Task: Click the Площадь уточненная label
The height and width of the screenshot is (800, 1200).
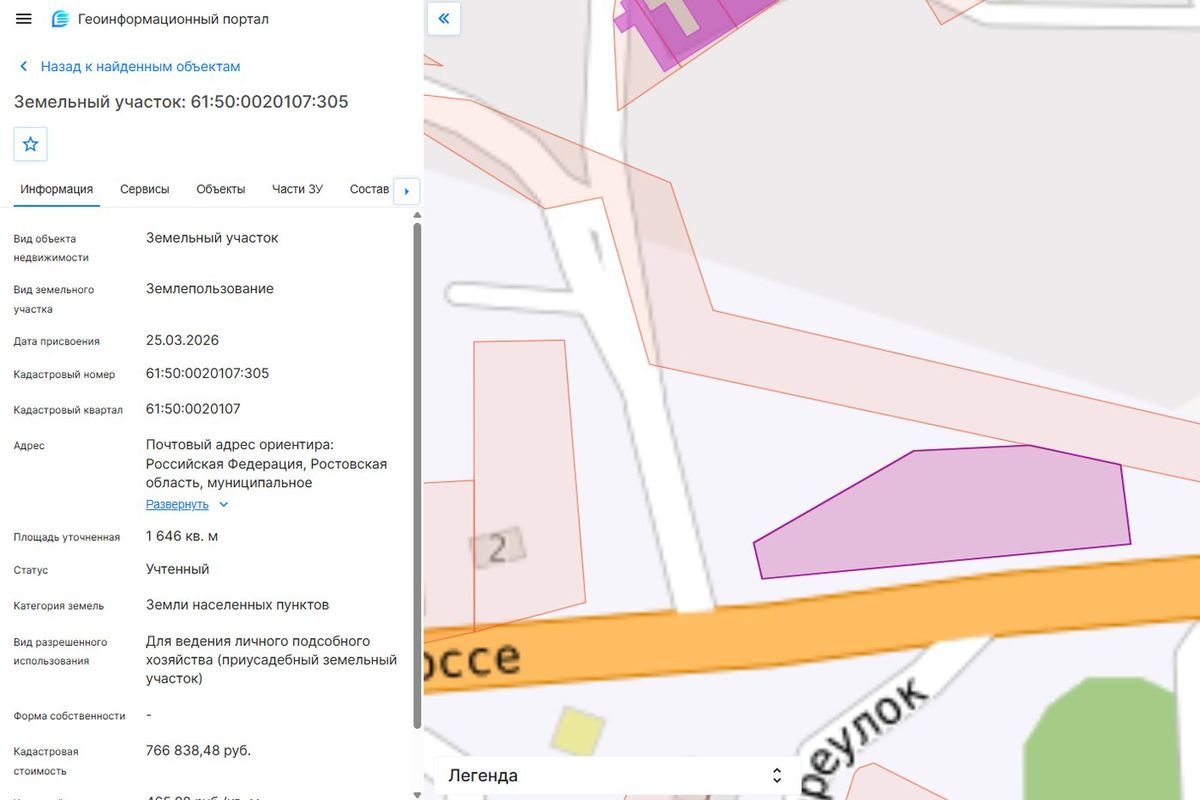Action: (x=67, y=537)
